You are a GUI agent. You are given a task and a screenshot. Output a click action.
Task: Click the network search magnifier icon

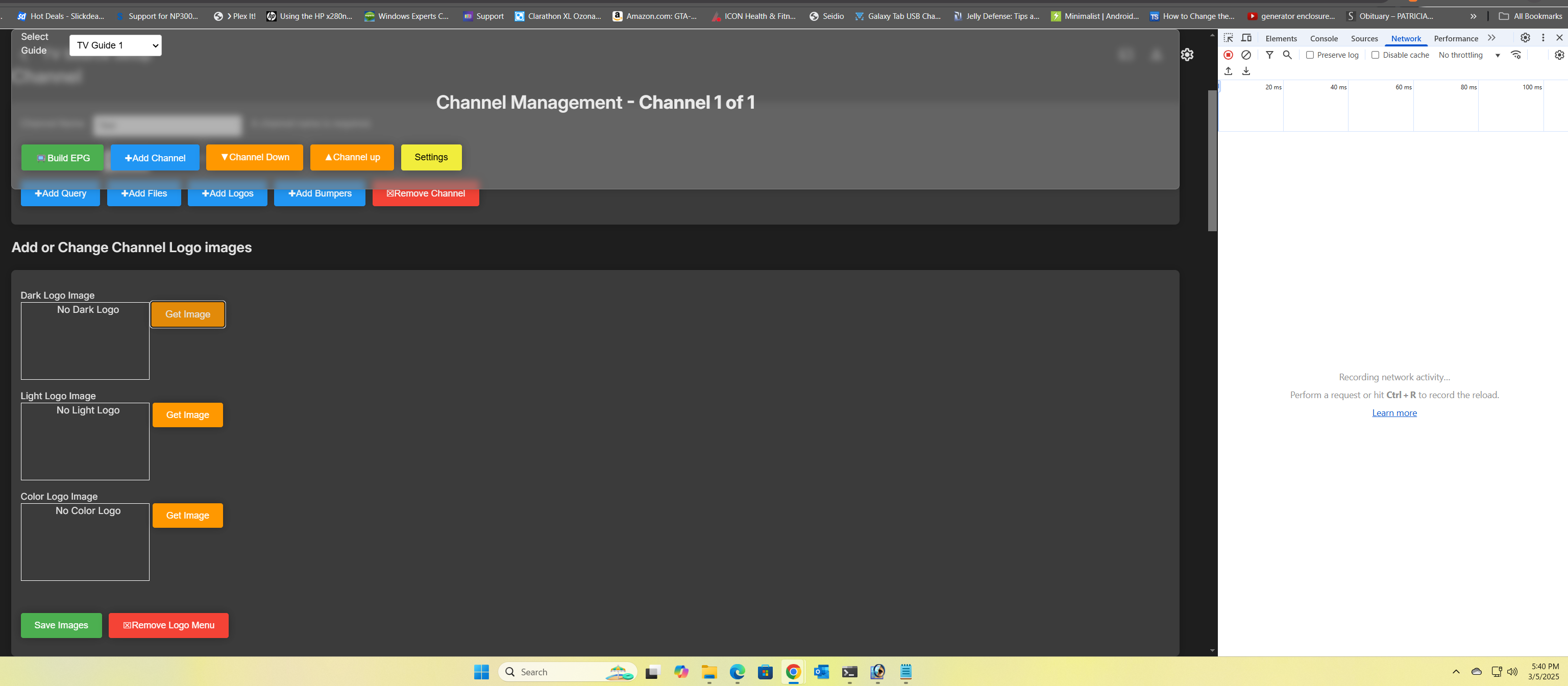pos(1287,55)
